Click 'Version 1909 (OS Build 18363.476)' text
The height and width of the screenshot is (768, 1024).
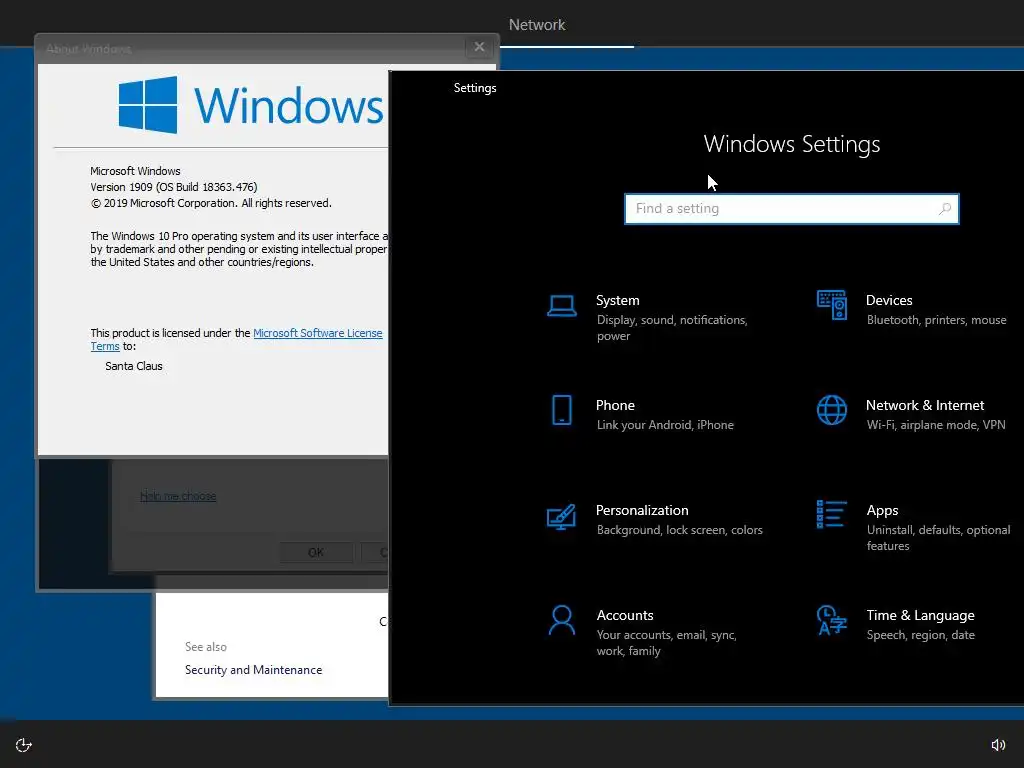tap(174, 187)
